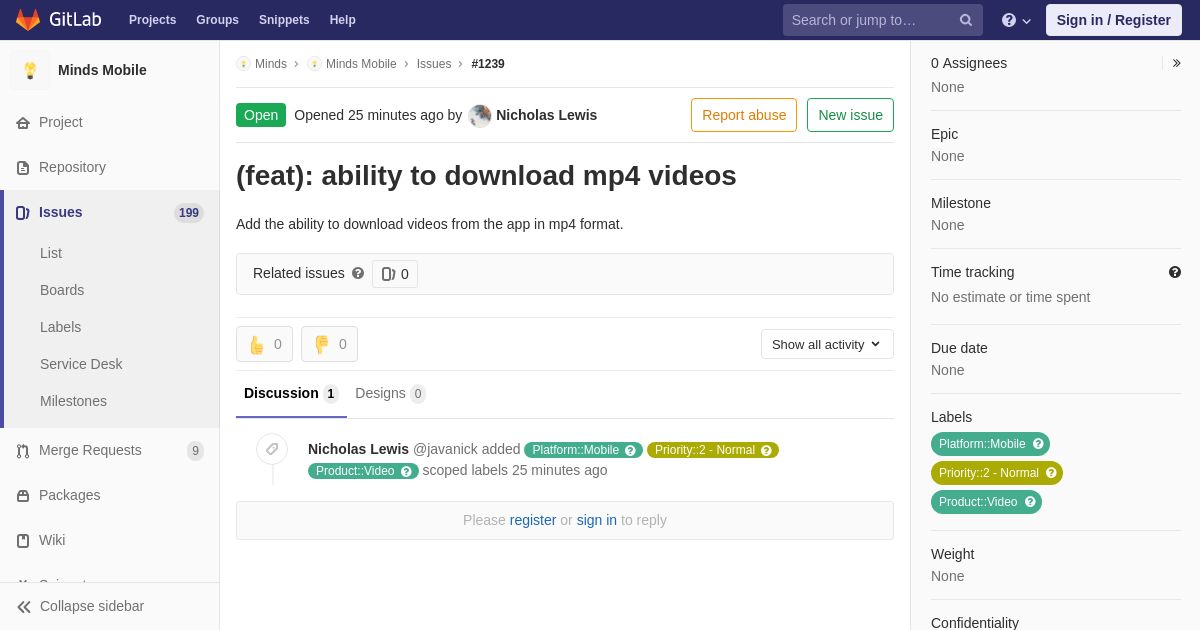
Task: Click the thumbs down emoji button
Action: [329, 344]
